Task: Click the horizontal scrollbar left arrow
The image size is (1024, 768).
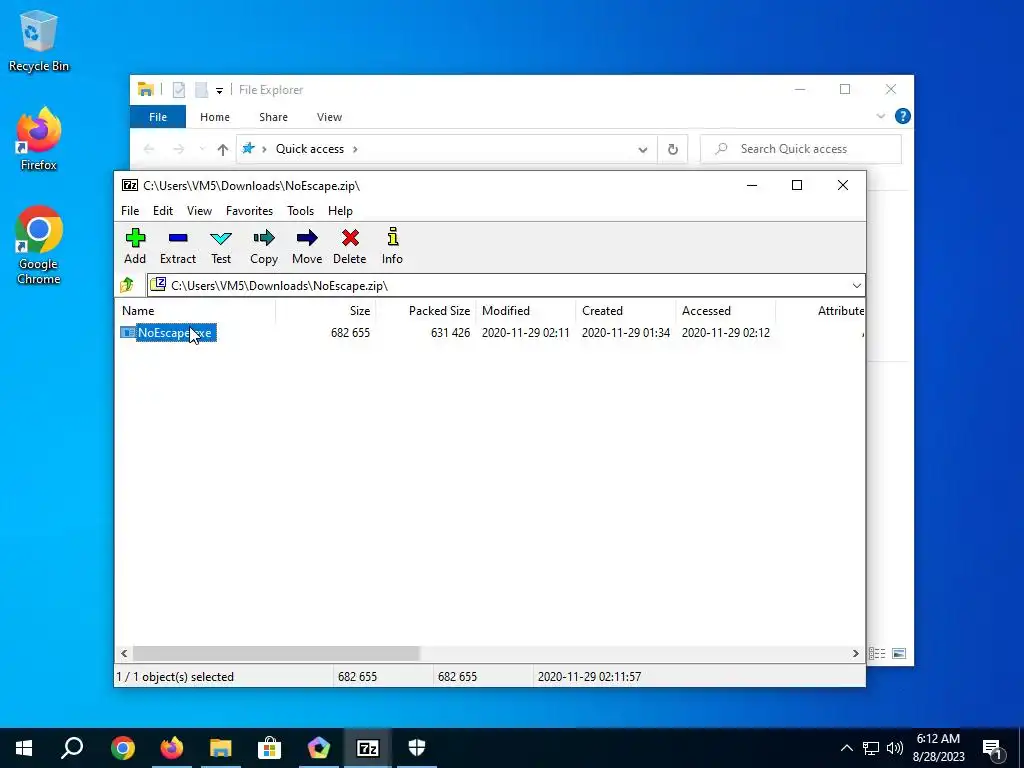Action: pyautogui.click(x=124, y=653)
